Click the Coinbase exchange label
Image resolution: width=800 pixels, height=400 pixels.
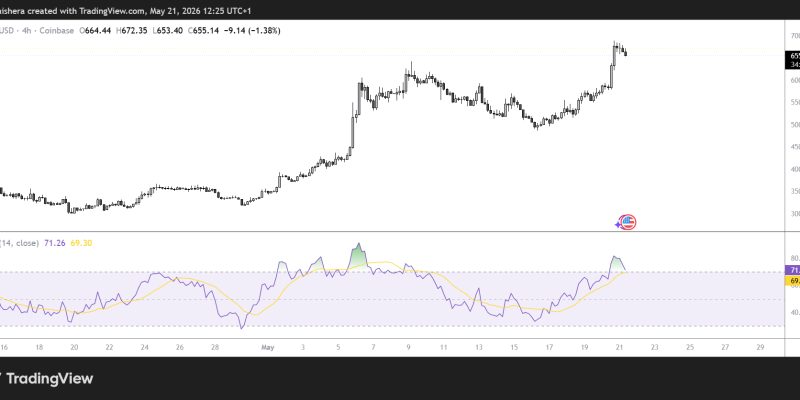tap(55, 31)
